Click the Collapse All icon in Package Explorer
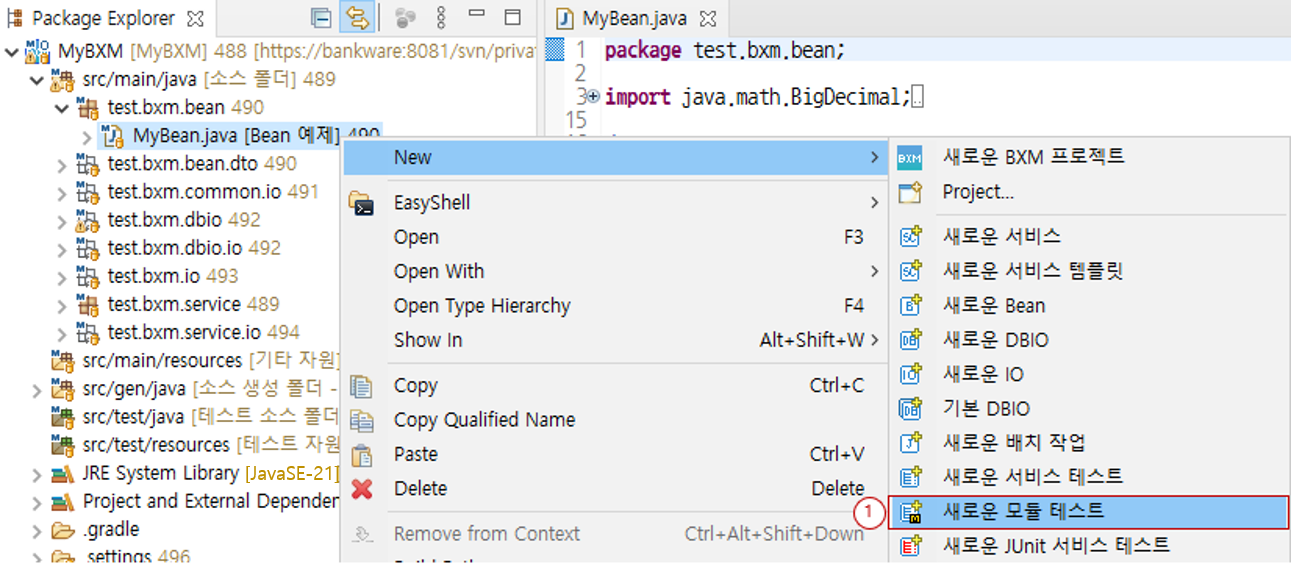 click(x=321, y=18)
